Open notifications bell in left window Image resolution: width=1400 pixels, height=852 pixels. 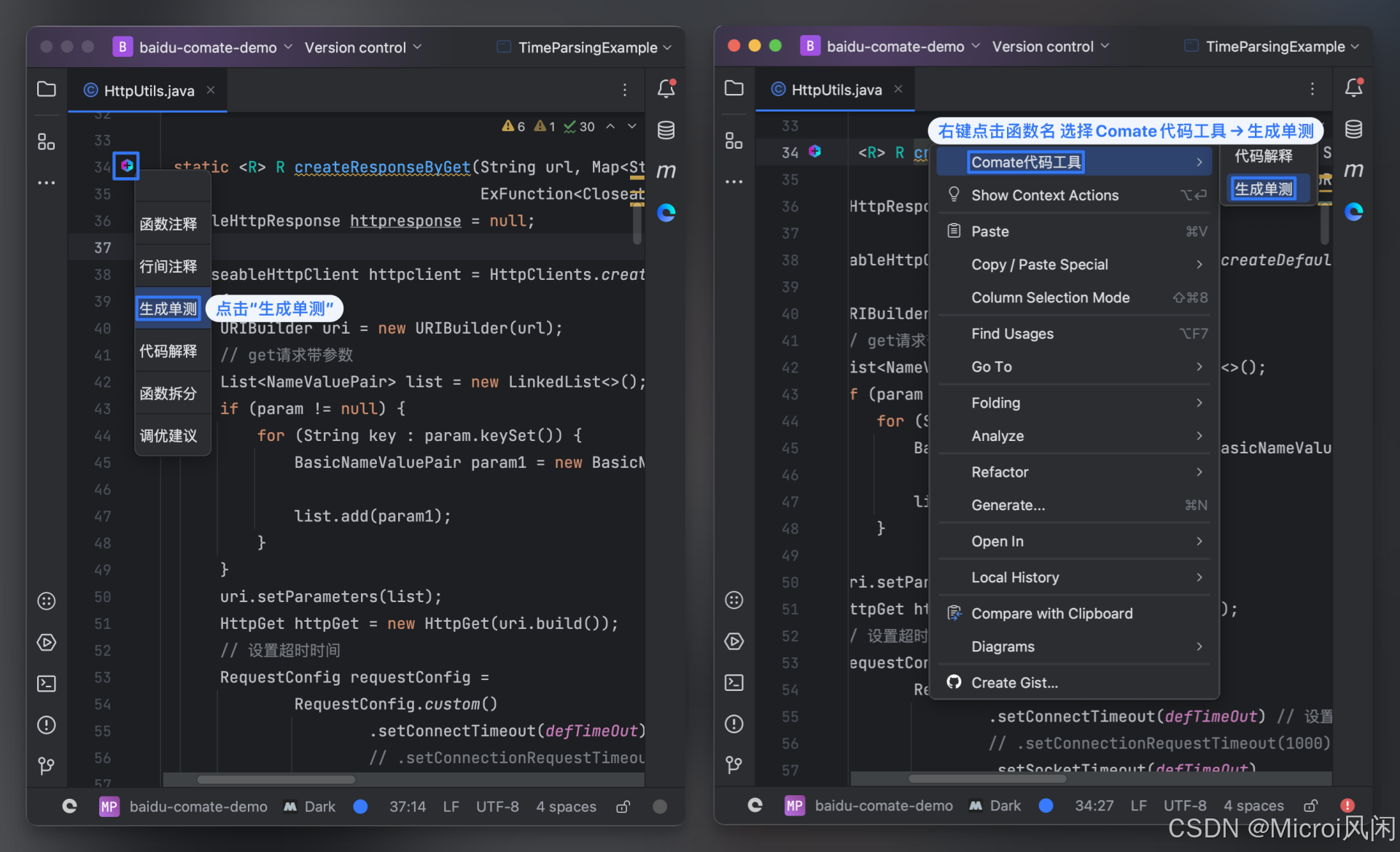666,89
